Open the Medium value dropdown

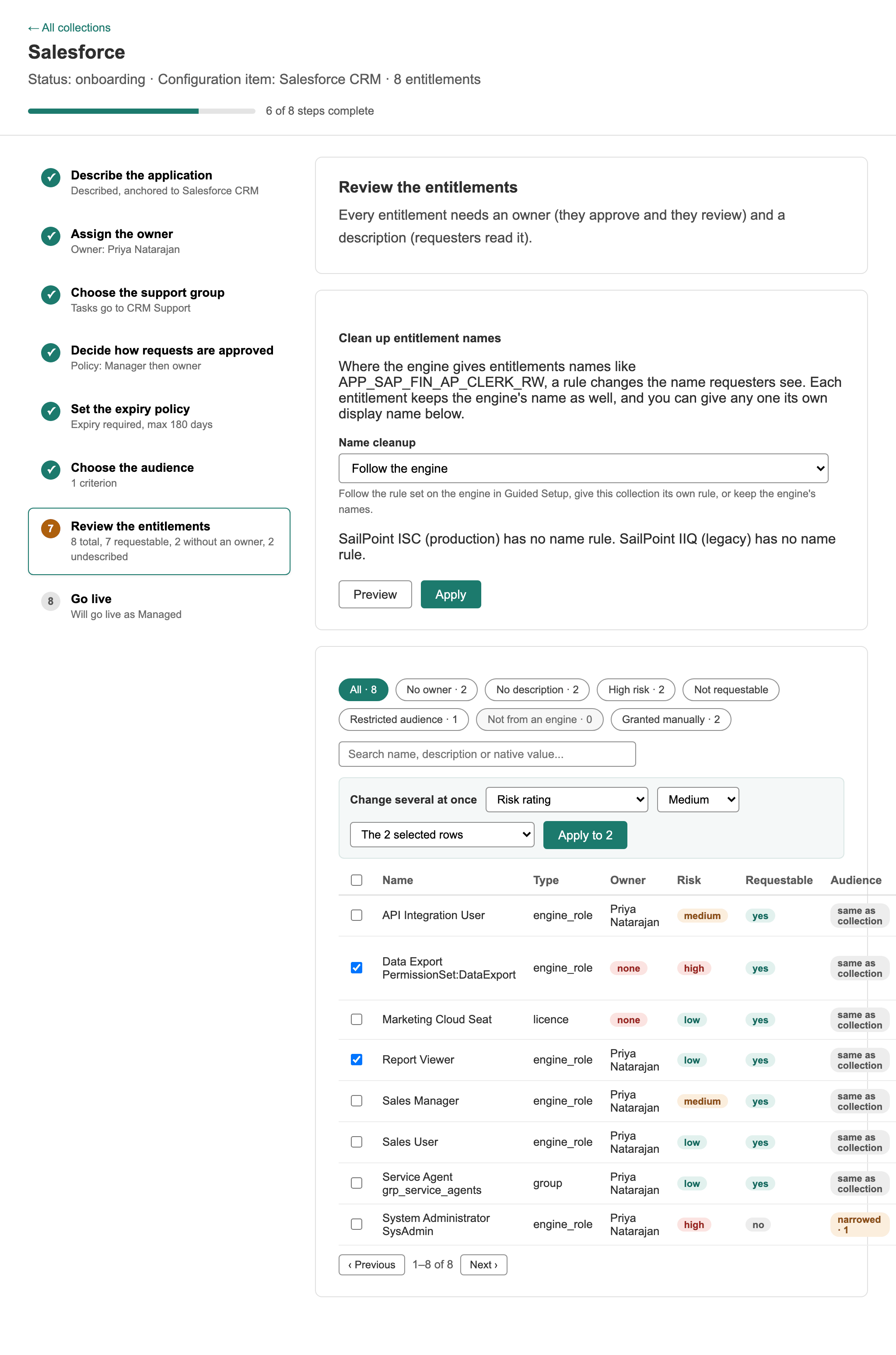[698, 800]
